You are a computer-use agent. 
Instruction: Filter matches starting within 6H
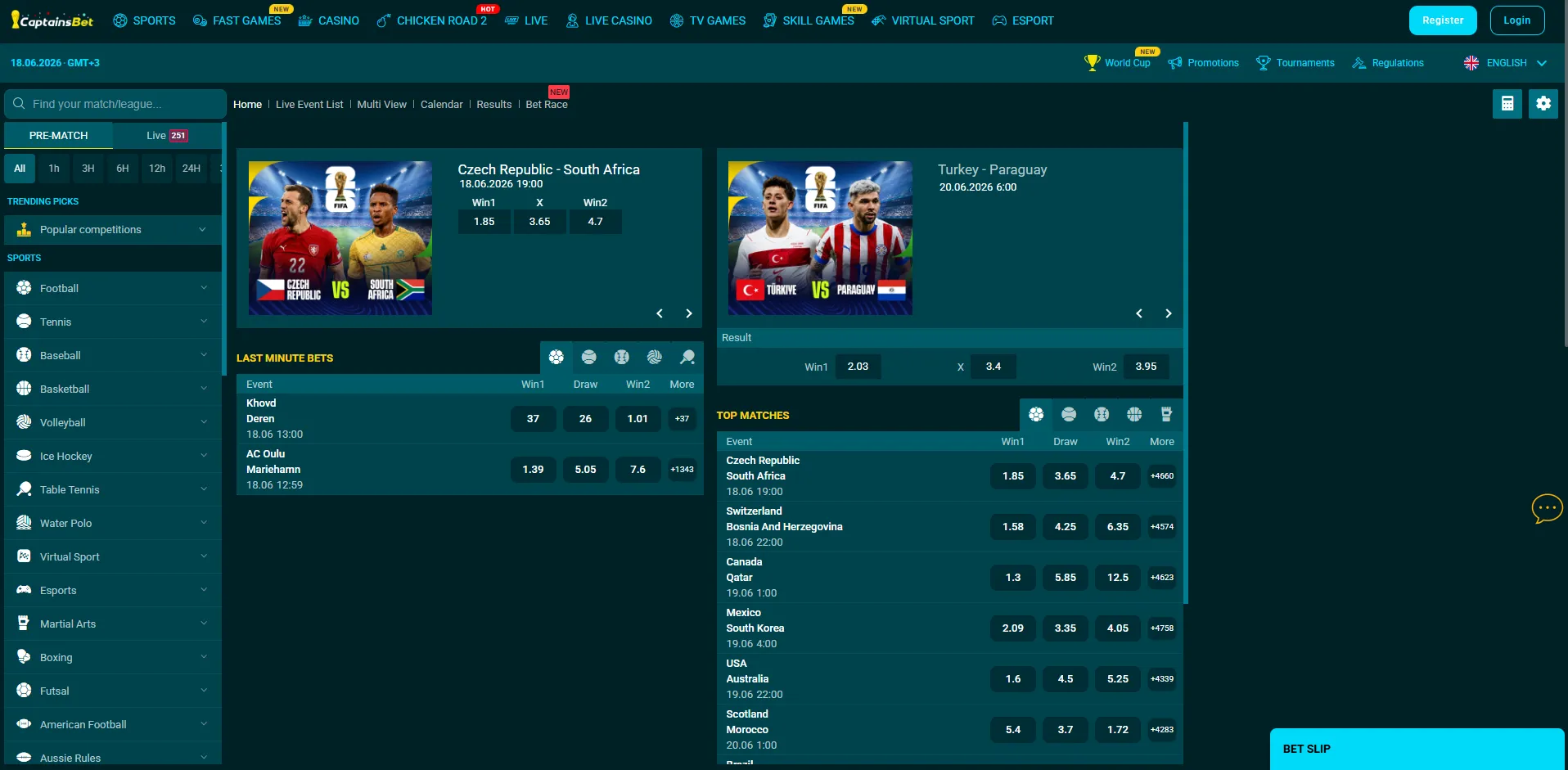123,169
